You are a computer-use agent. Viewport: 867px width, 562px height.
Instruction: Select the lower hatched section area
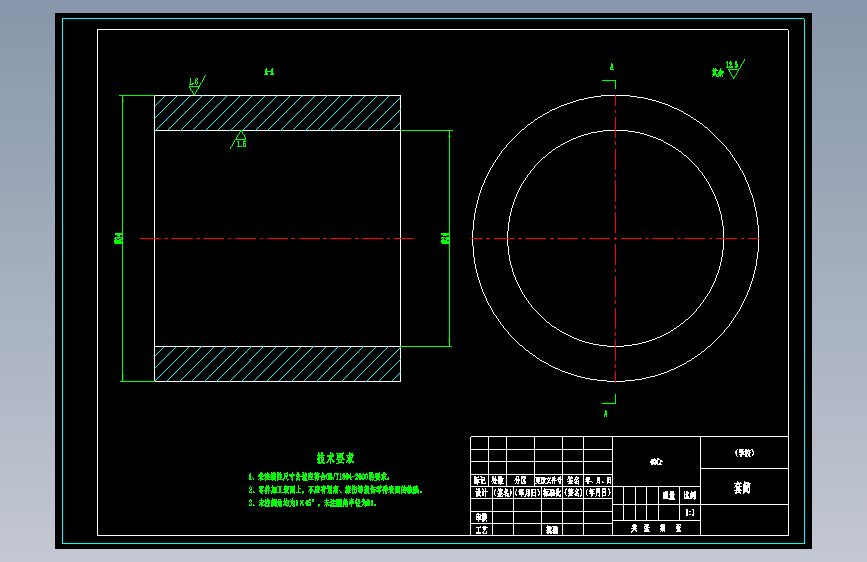278,364
